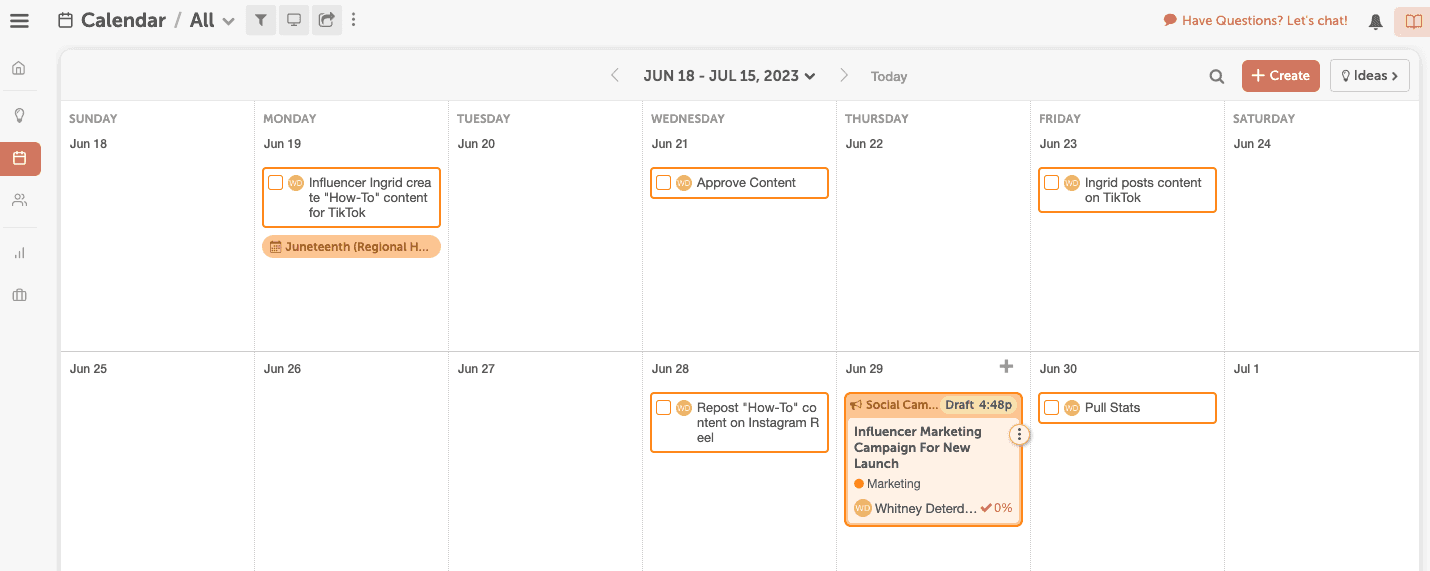Tick the Ingrid posts content checkbox

(1051, 183)
